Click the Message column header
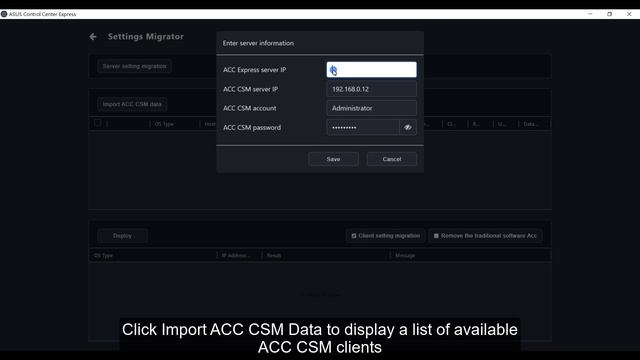 point(405,256)
